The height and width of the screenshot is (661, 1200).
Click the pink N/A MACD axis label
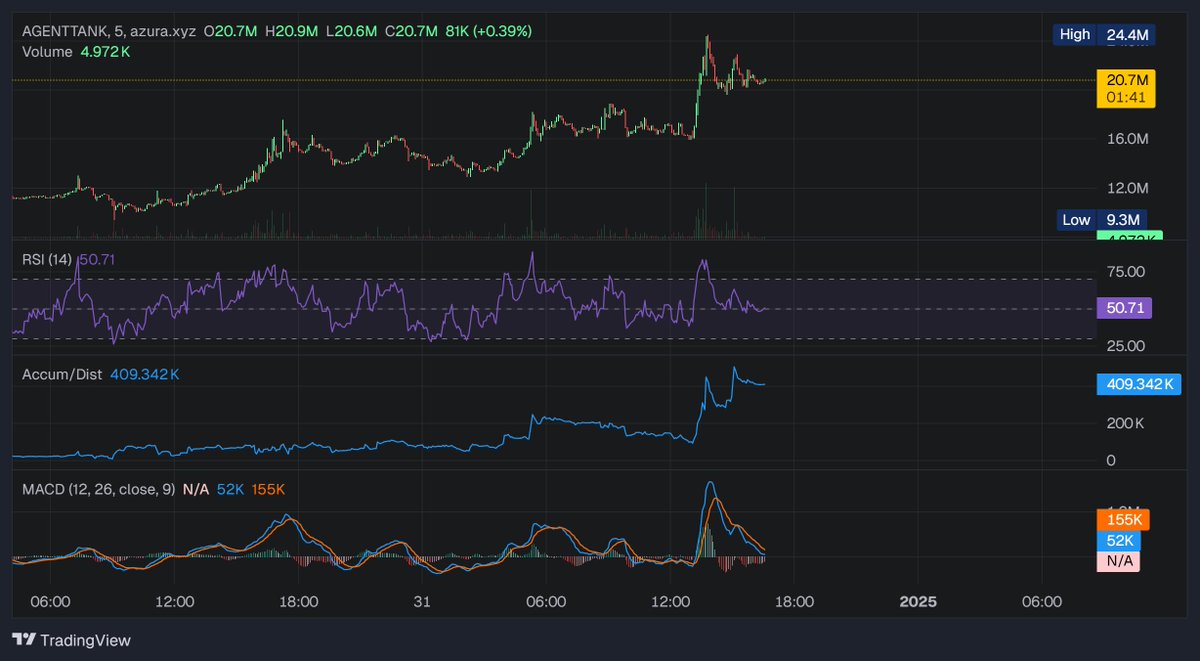pos(1119,561)
